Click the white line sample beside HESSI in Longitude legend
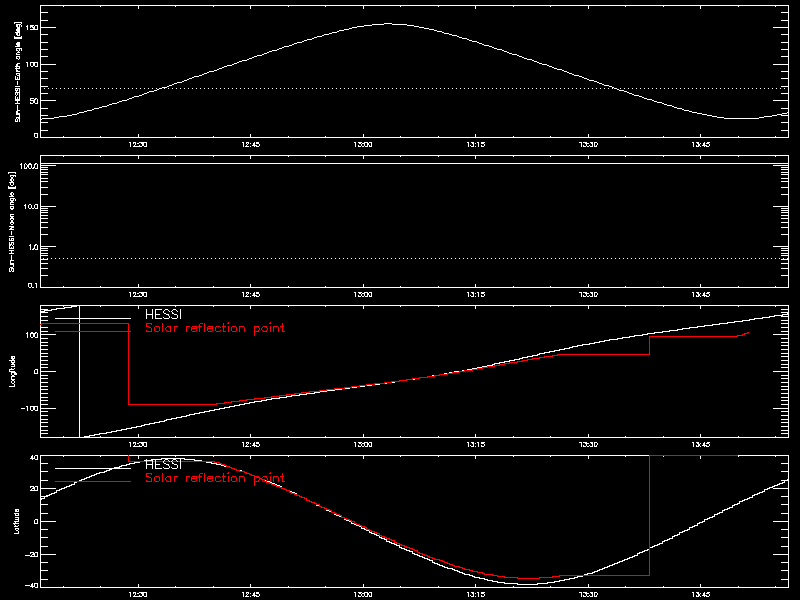The image size is (800, 600). point(93,318)
